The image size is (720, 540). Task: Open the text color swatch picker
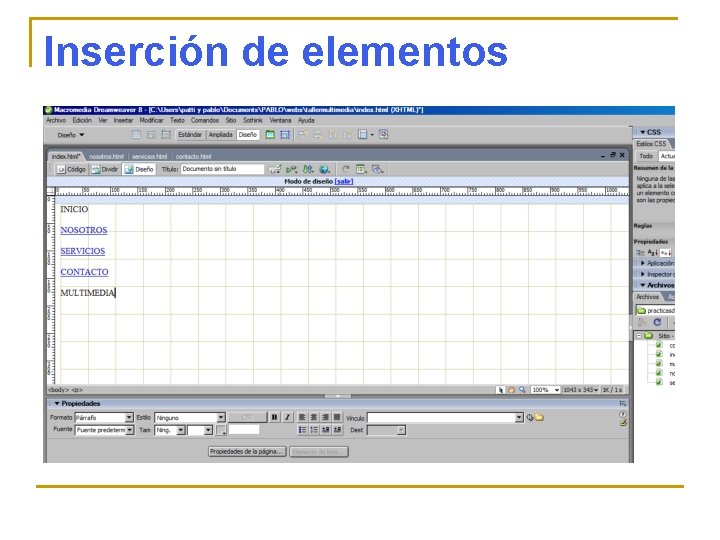(x=221, y=430)
